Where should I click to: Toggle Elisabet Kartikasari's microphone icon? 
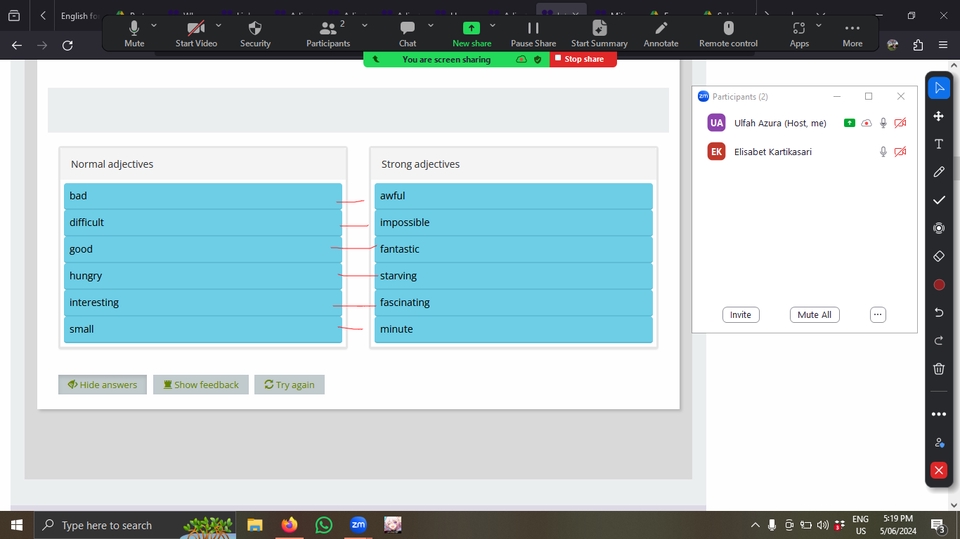pyautogui.click(x=883, y=152)
